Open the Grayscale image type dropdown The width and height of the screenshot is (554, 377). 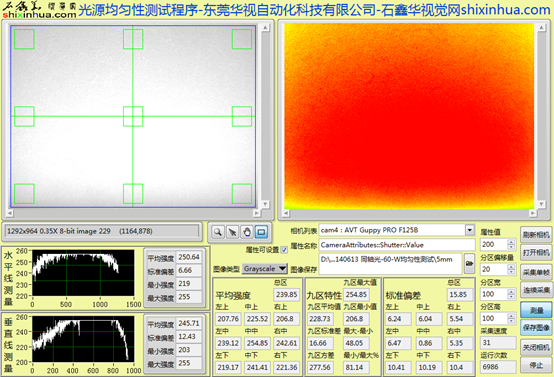point(265,269)
